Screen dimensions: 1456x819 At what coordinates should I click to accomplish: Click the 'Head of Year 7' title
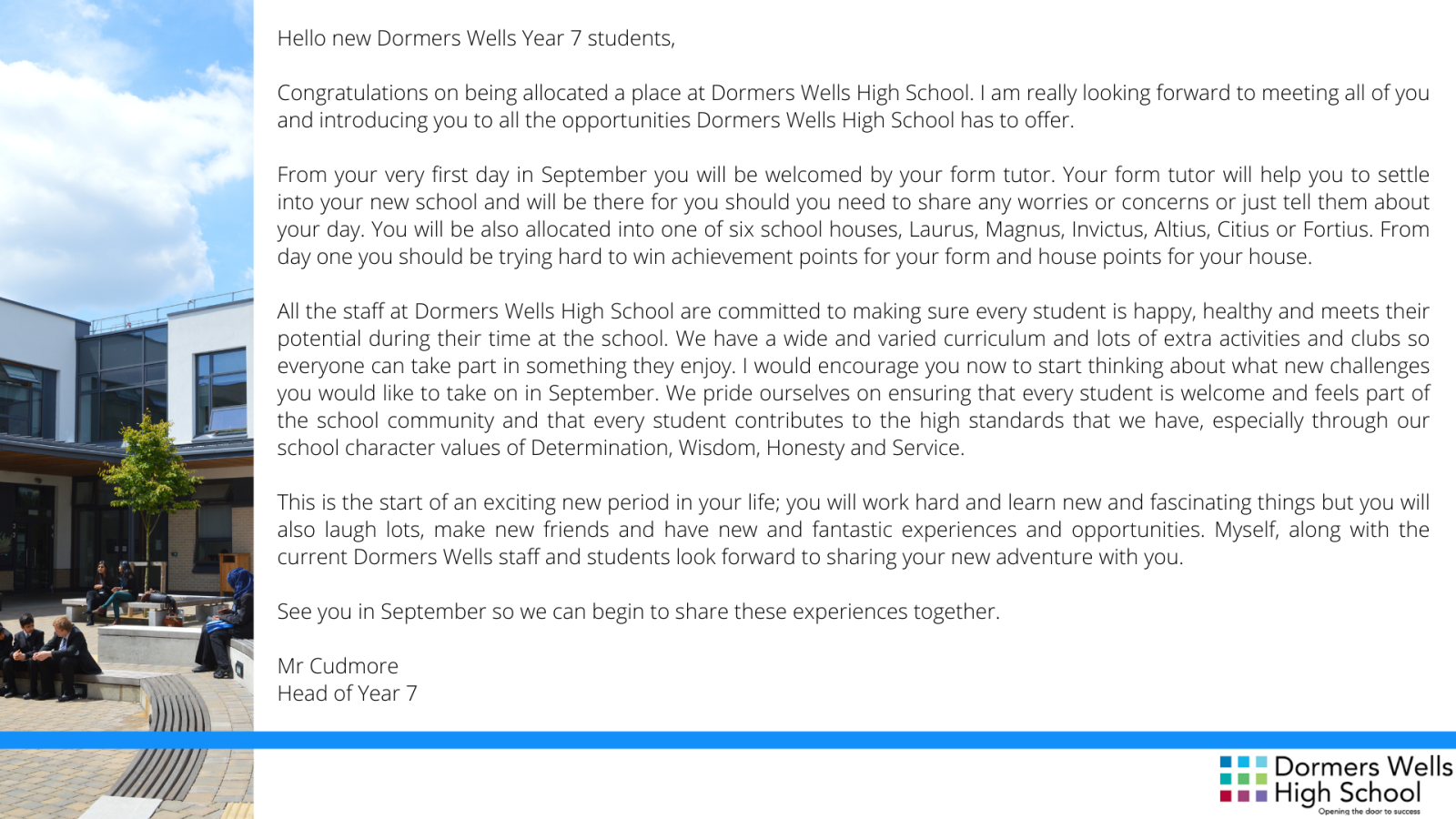click(x=347, y=693)
